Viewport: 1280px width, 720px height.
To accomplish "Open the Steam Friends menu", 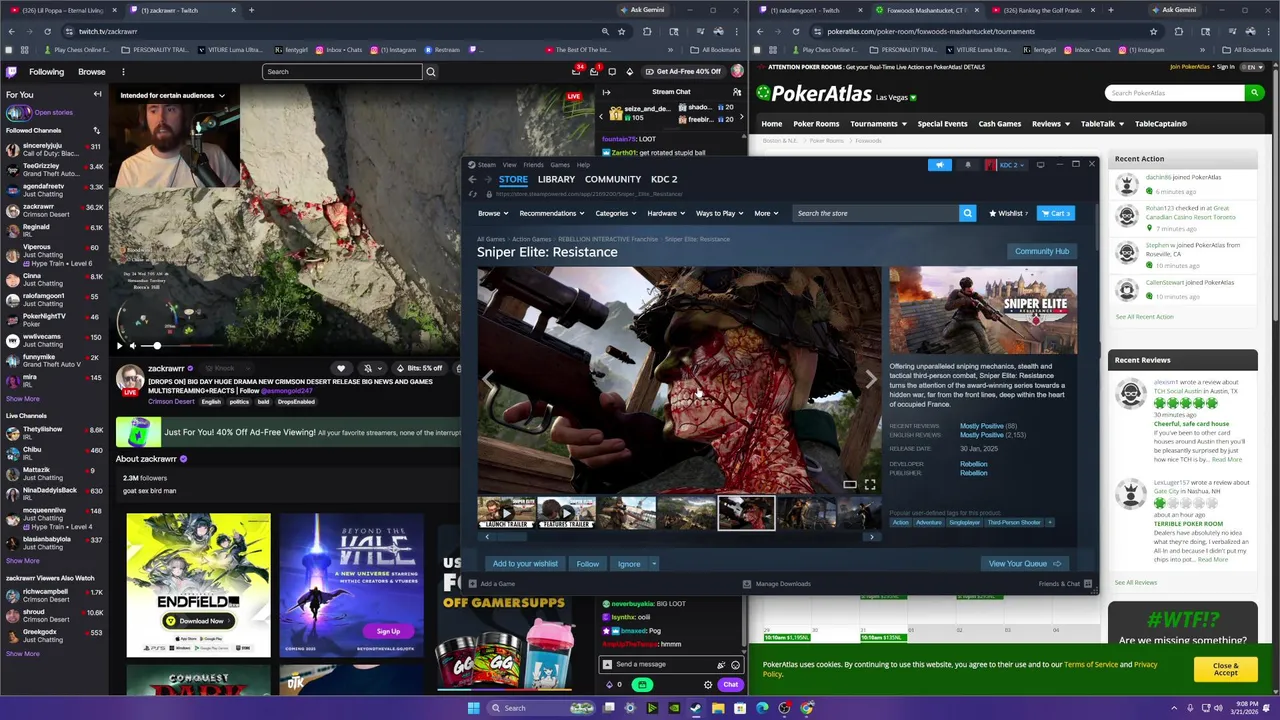I will coord(533,165).
